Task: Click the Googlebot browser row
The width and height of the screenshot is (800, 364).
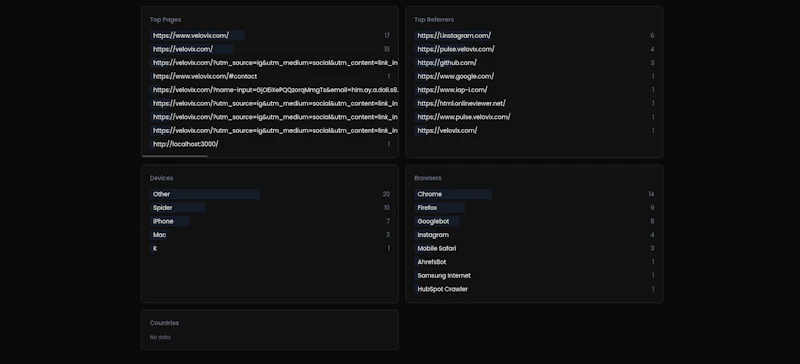Action: [534, 222]
